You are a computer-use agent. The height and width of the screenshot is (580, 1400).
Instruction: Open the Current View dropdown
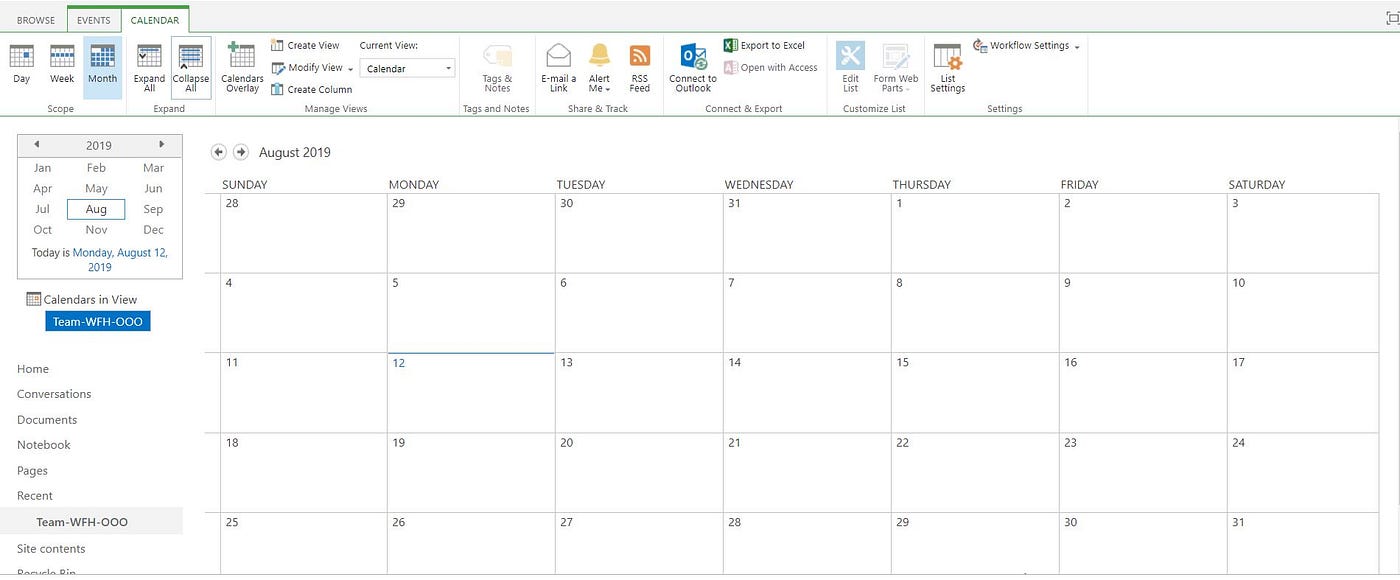click(407, 68)
